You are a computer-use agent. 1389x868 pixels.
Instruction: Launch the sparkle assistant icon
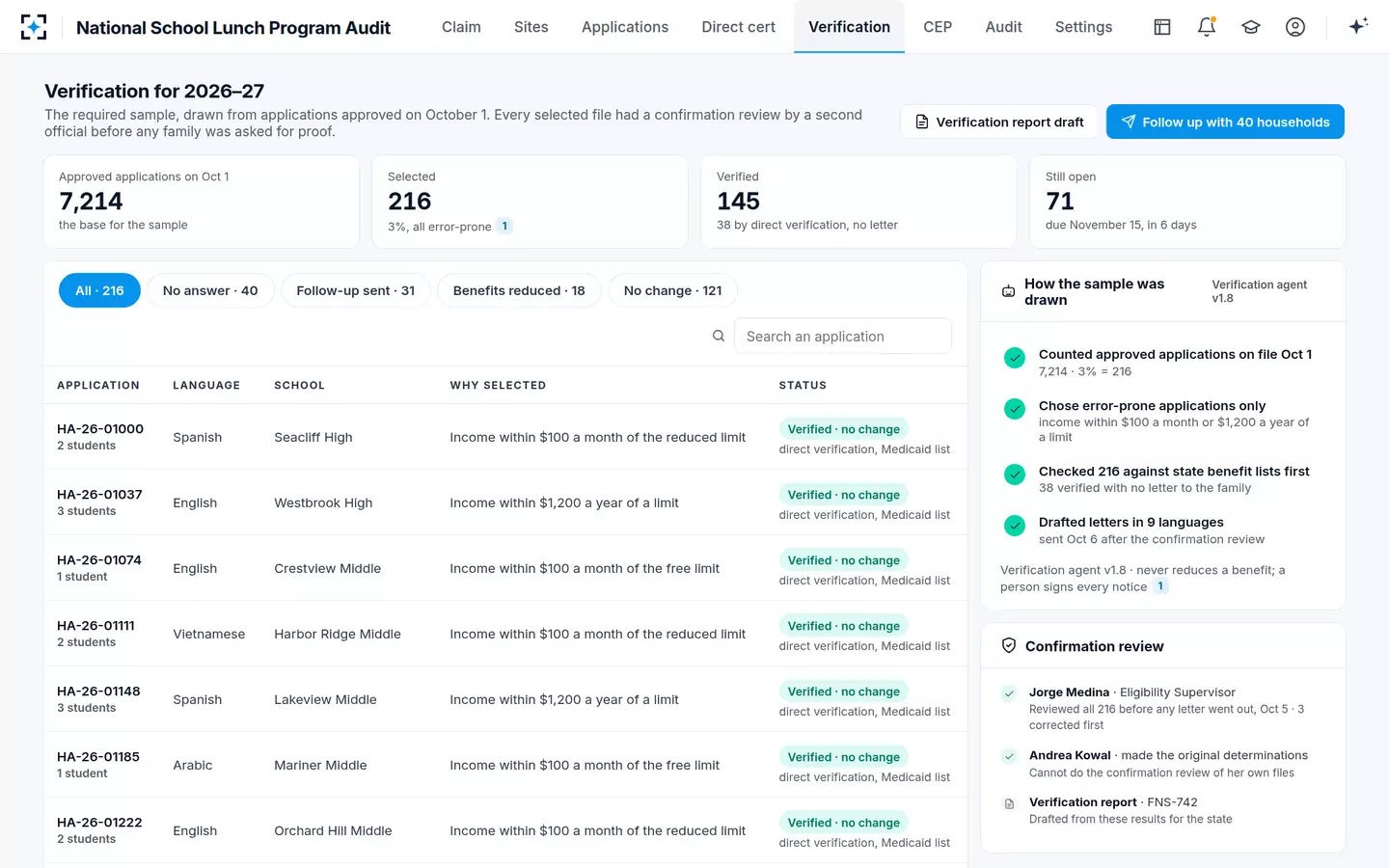(x=1358, y=27)
